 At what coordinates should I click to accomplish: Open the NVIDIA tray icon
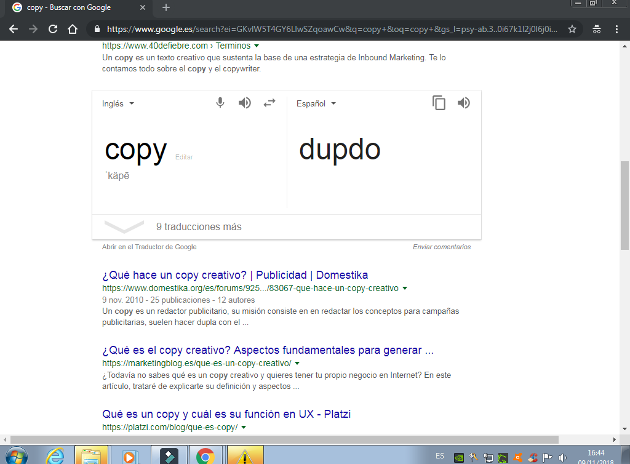click(459, 457)
